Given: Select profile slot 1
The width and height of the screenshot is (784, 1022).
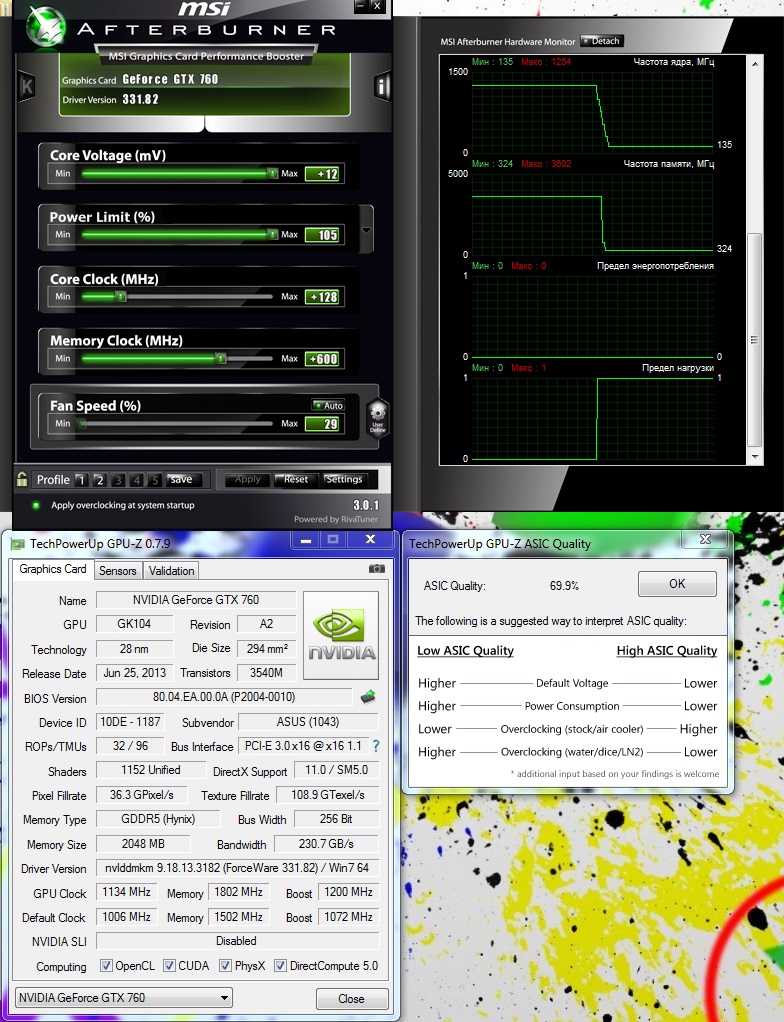Looking at the screenshot, I should pos(81,480).
